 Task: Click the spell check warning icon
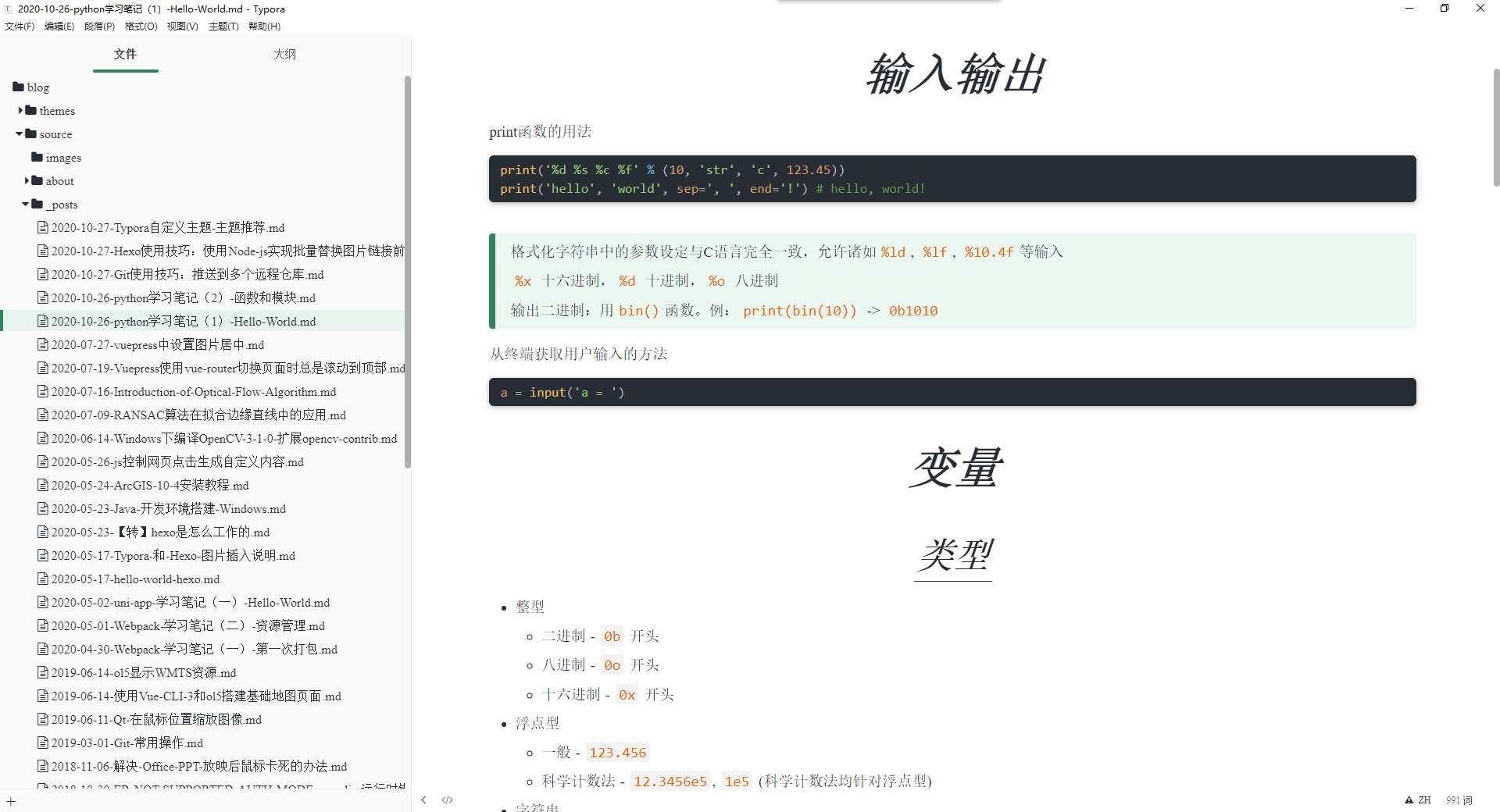[1409, 800]
